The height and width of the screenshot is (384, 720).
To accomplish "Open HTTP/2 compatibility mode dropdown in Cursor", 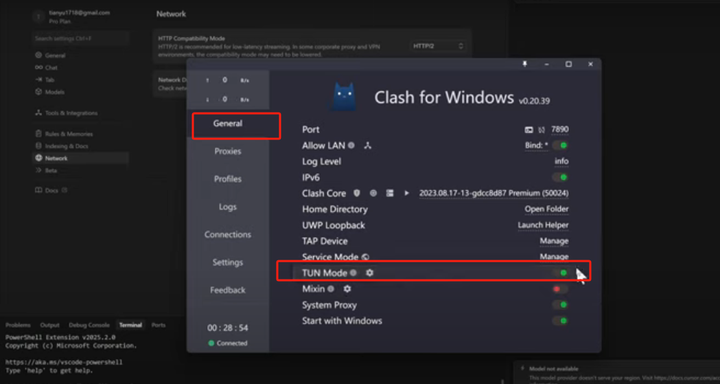I will click(x=438, y=46).
